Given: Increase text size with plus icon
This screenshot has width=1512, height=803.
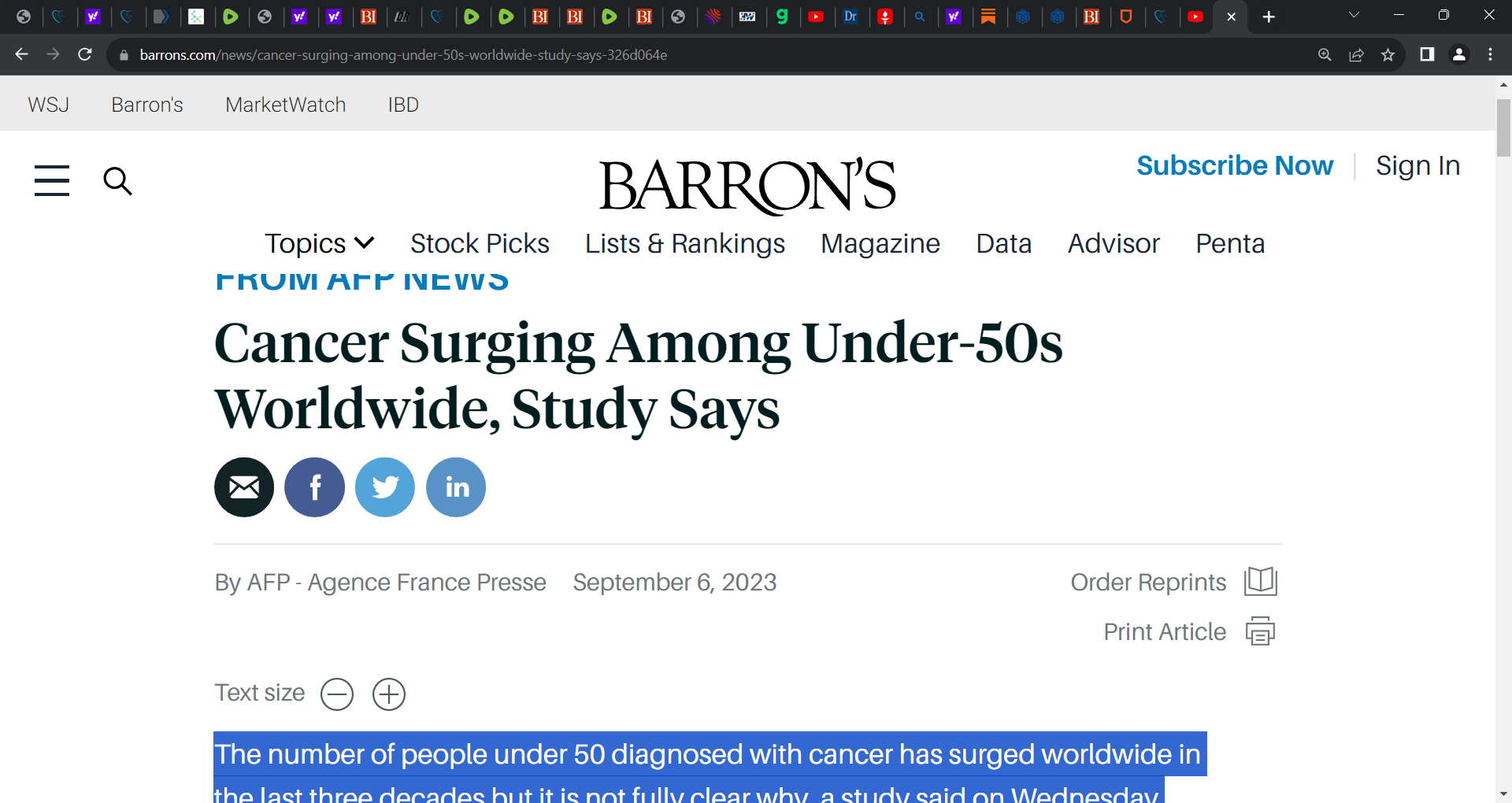Looking at the screenshot, I should [389, 694].
